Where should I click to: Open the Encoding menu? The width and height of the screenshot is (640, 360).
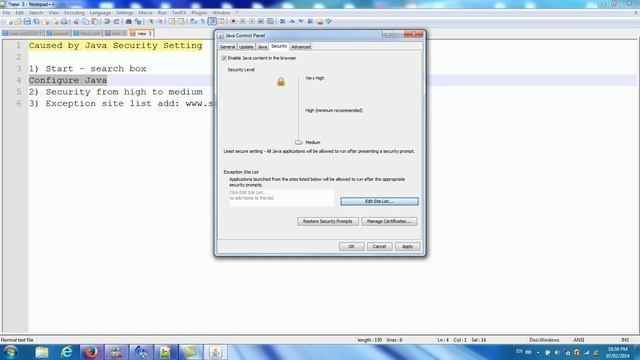coord(74,13)
